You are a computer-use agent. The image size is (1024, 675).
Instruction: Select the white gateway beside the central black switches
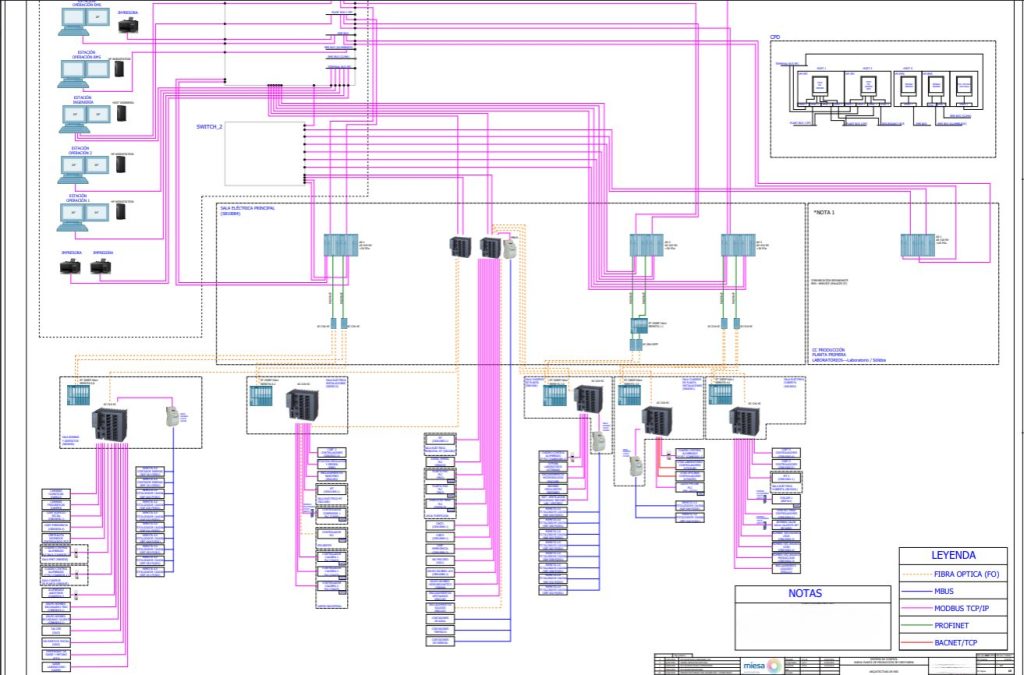(509, 248)
